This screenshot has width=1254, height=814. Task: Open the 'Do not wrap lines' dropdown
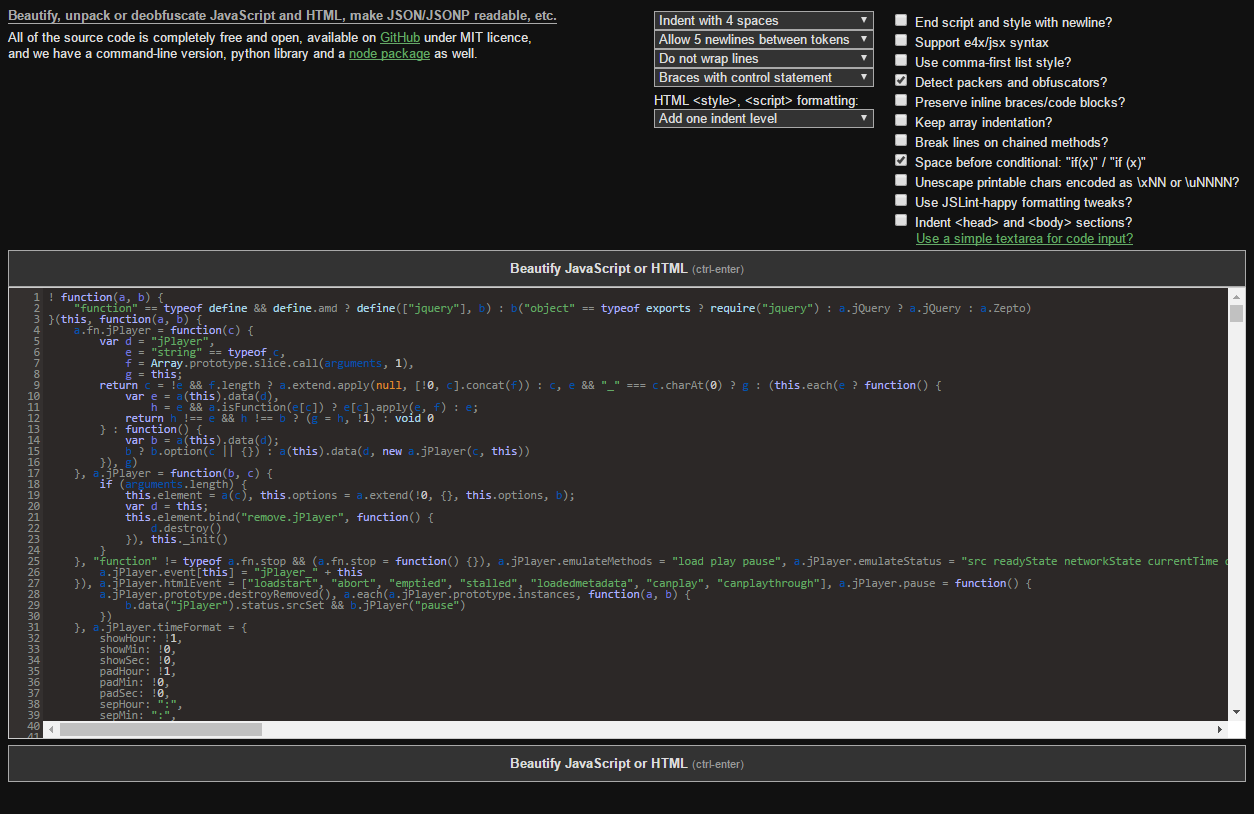(764, 59)
